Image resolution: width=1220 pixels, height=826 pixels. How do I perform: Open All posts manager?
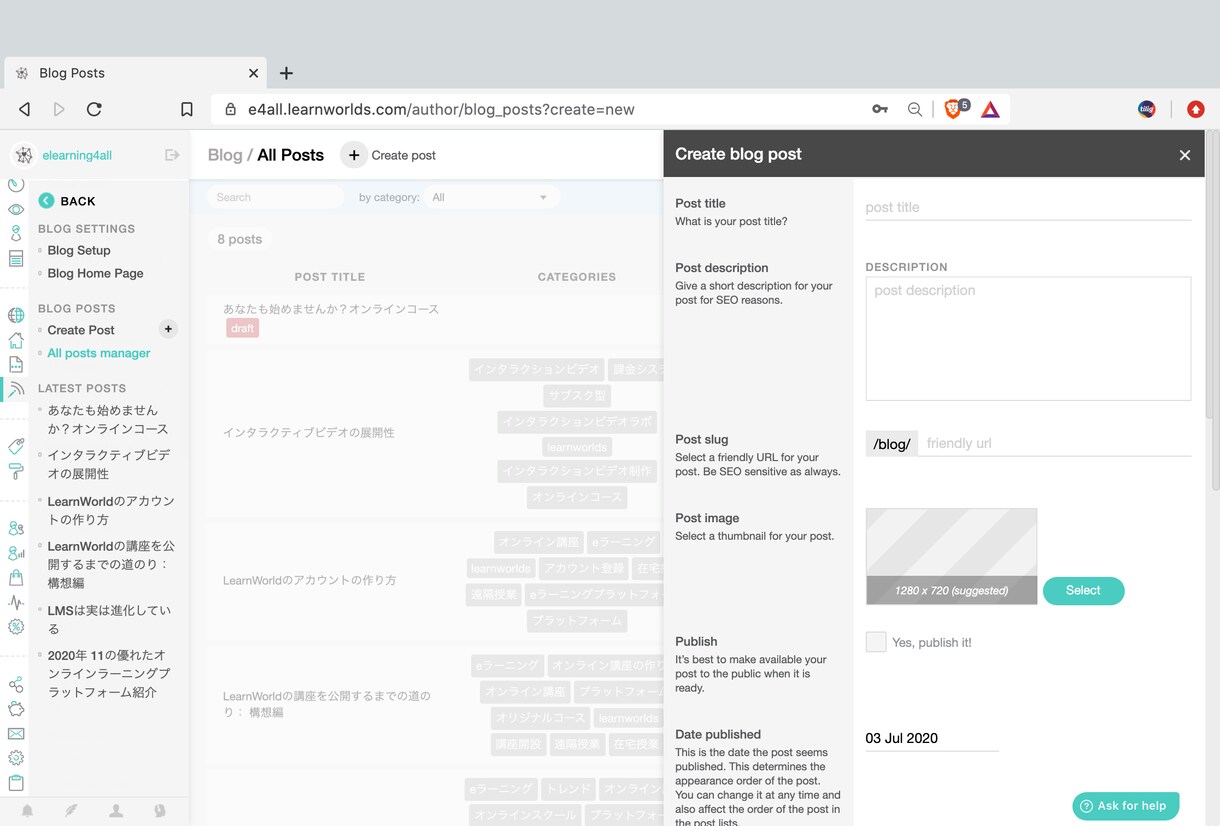pos(99,353)
